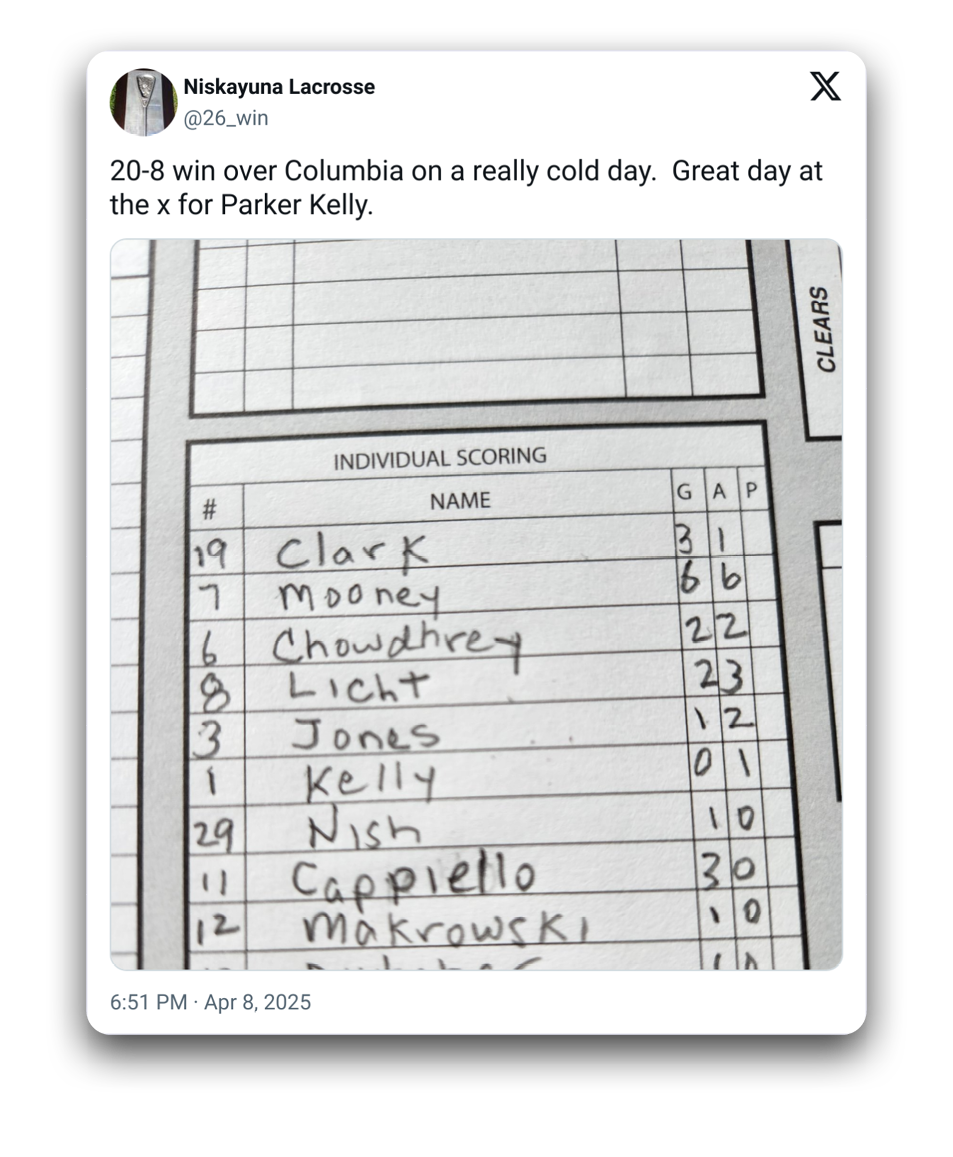
Task: Click the handwritten name Clark
Action: point(352,551)
